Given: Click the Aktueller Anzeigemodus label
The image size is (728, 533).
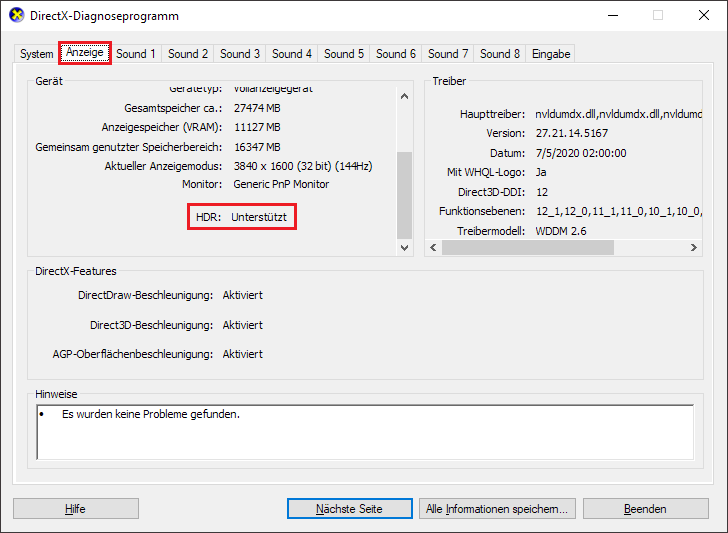Looking at the screenshot, I should (x=163, y=166).
